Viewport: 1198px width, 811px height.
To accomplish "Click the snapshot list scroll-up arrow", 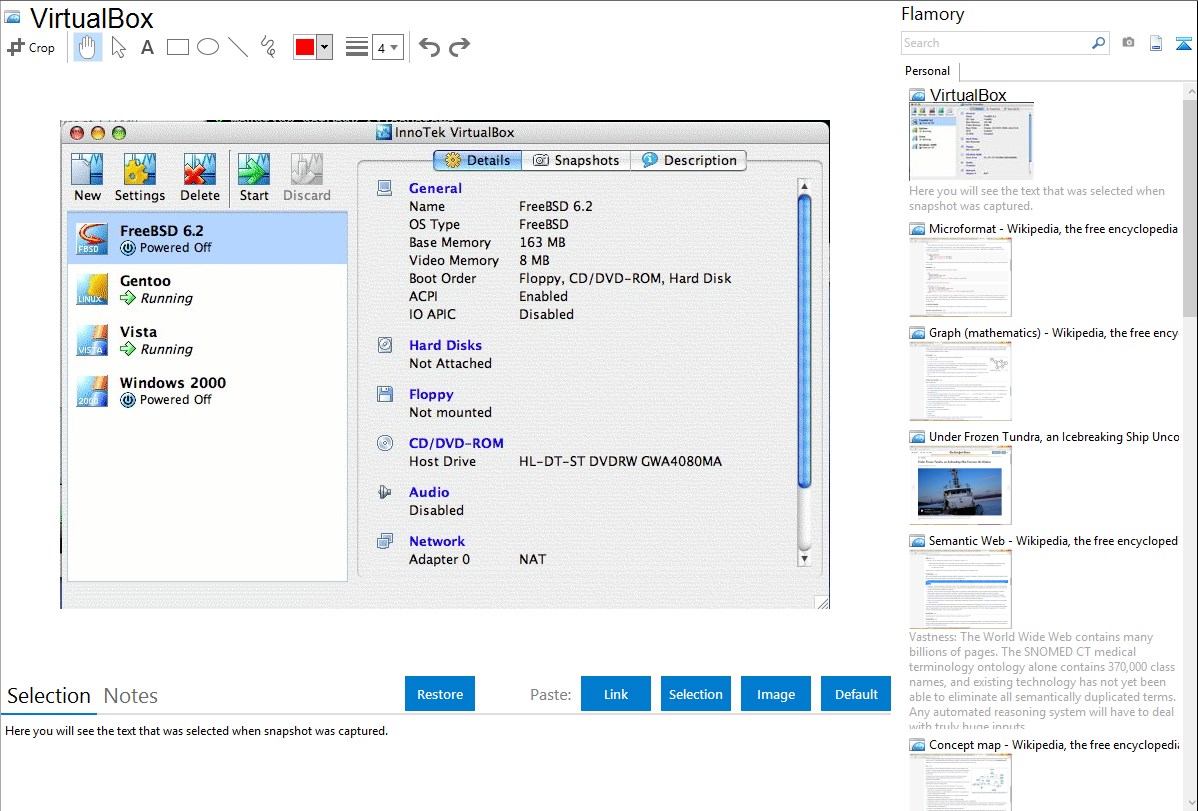I will 1190,91.
